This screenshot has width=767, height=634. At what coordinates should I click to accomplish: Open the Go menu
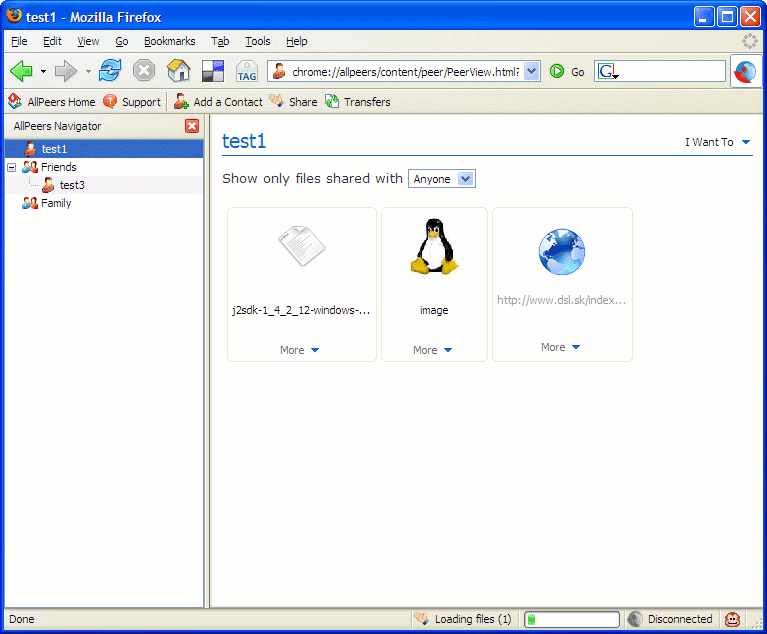coord(122,41)
